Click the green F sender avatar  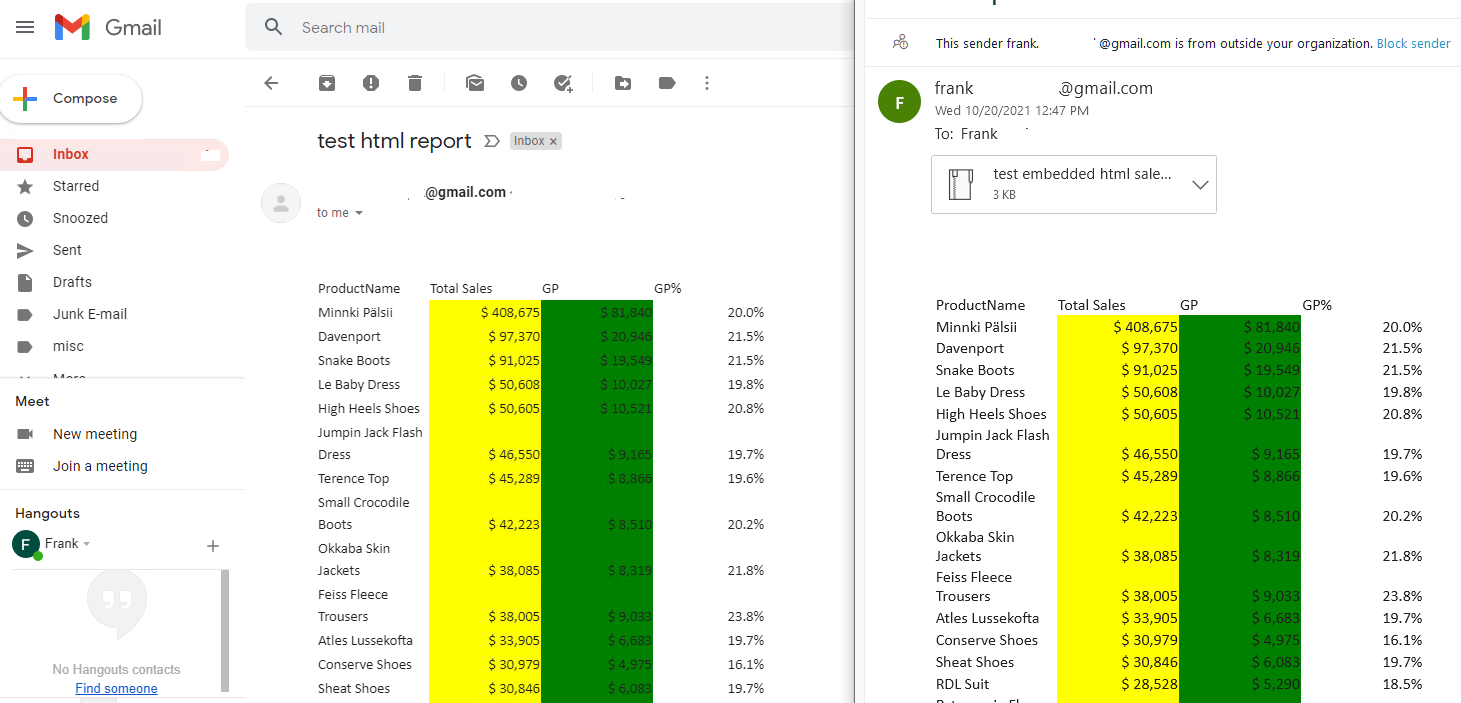899,102
